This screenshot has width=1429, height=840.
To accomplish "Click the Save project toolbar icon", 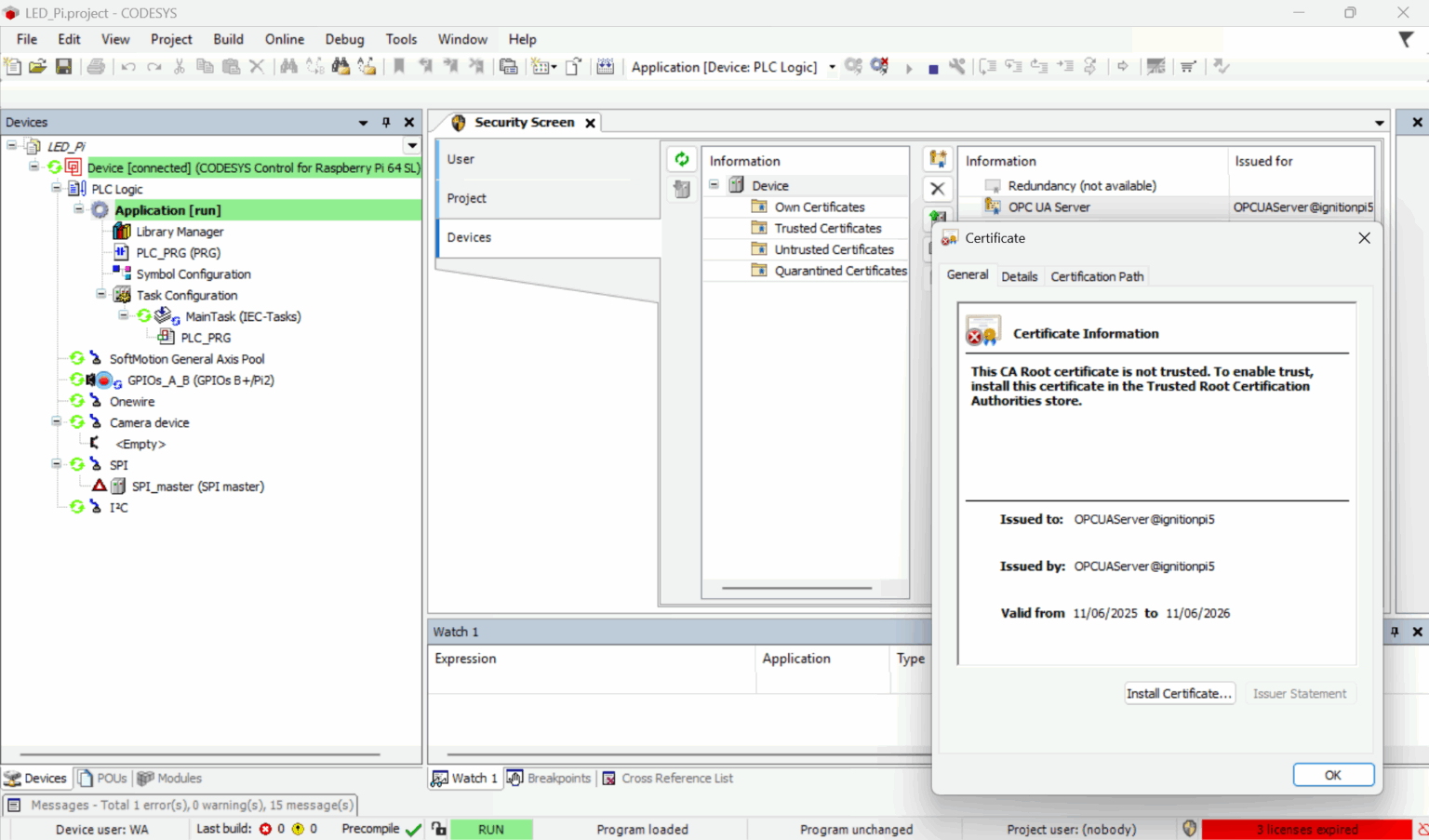I will pos(63,67).
